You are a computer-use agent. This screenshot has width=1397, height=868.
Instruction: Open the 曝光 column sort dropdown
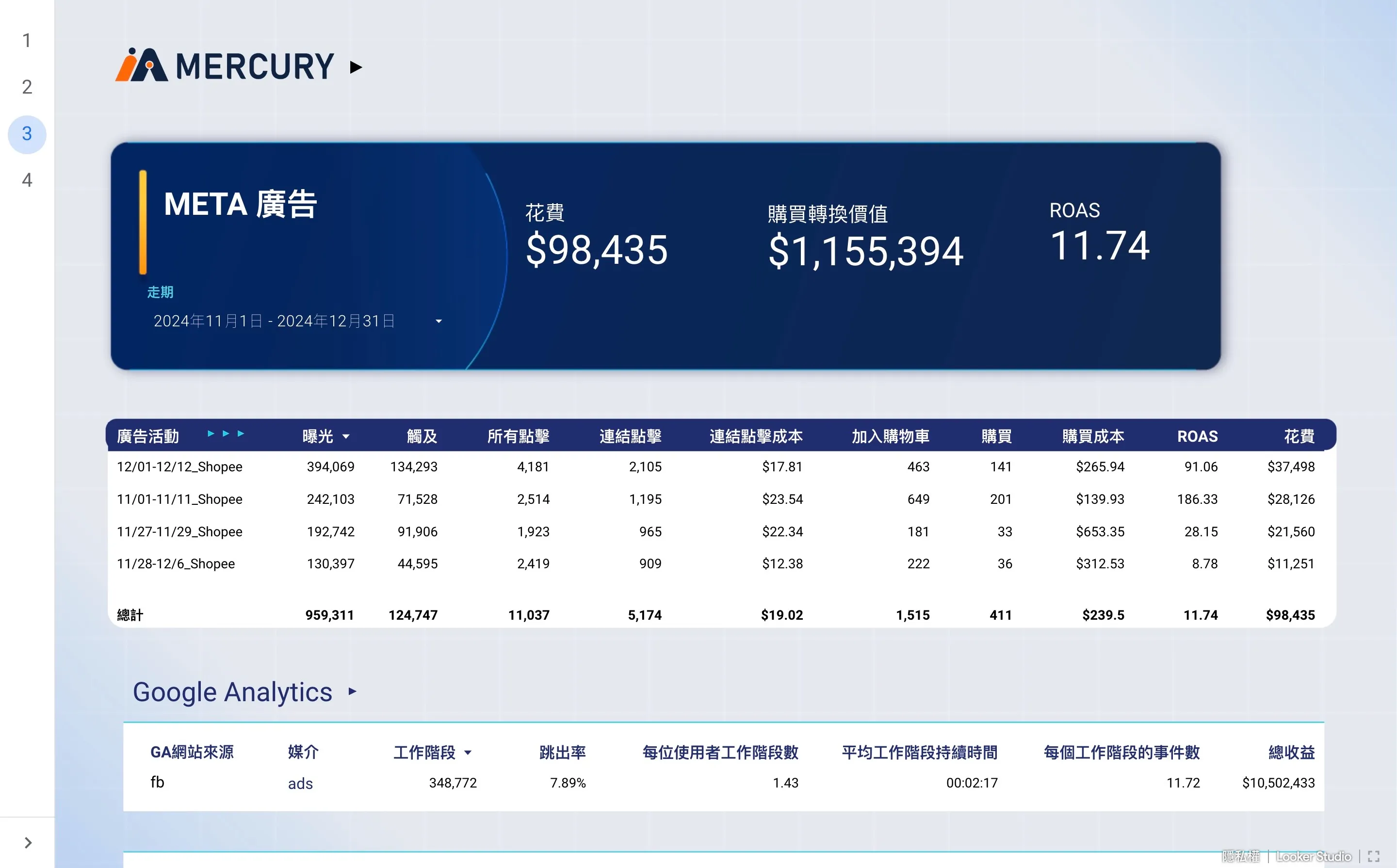point(347,436)
